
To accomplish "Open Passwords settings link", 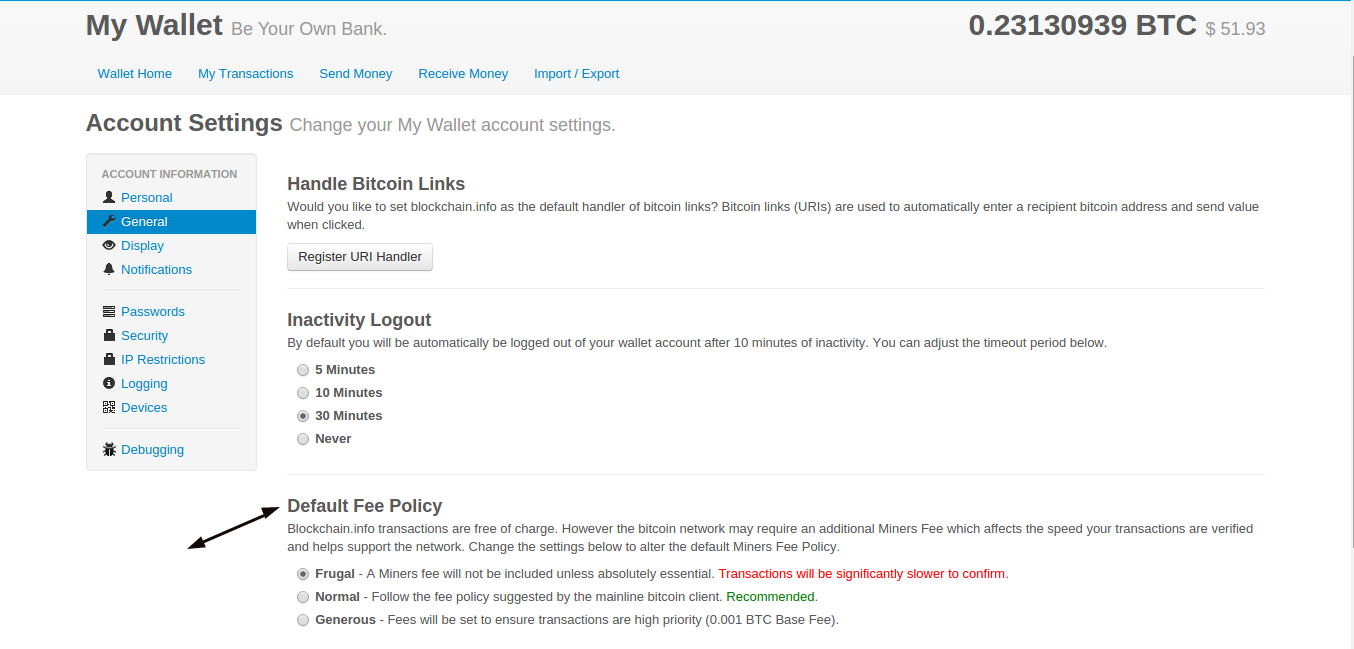I will pyautogui.click(x=153, y=312).
